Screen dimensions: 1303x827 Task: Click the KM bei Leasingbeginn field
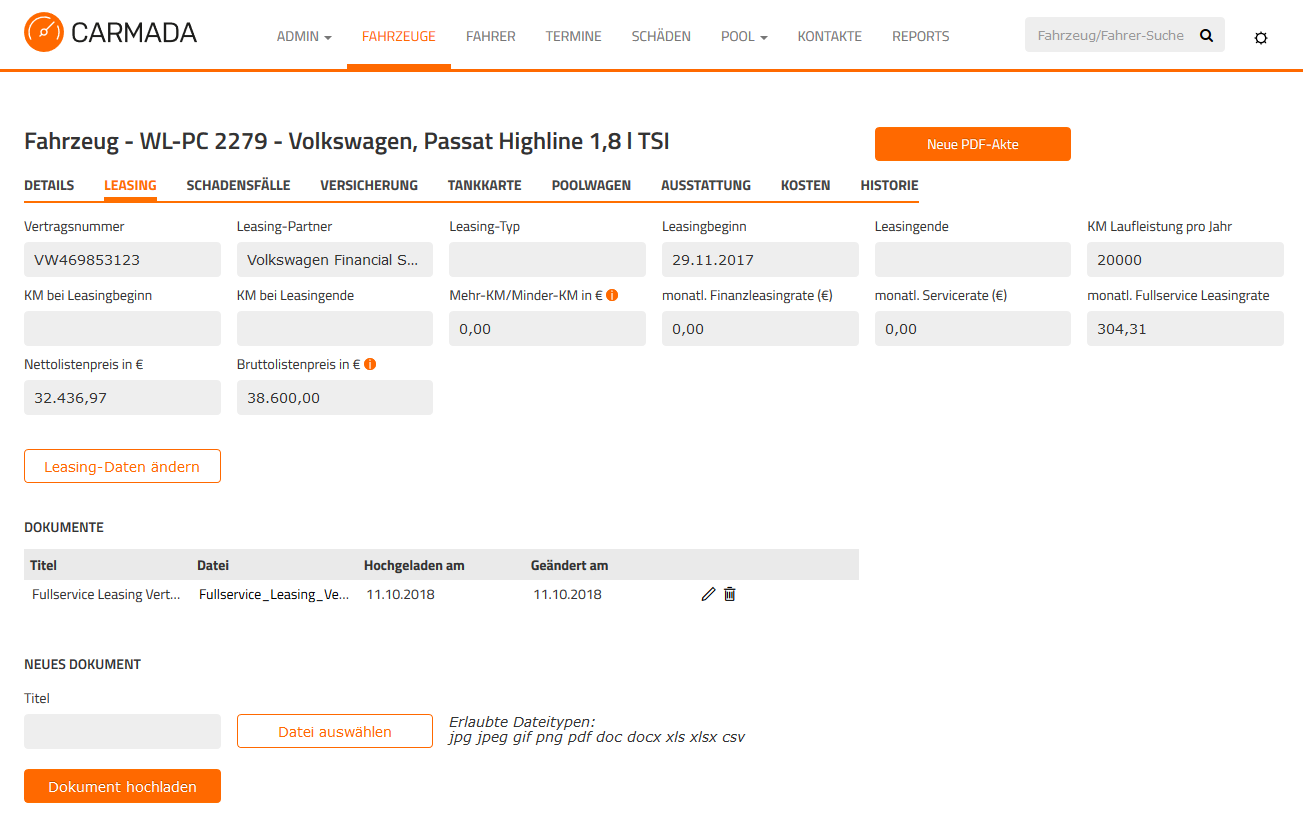coord(122,329)
